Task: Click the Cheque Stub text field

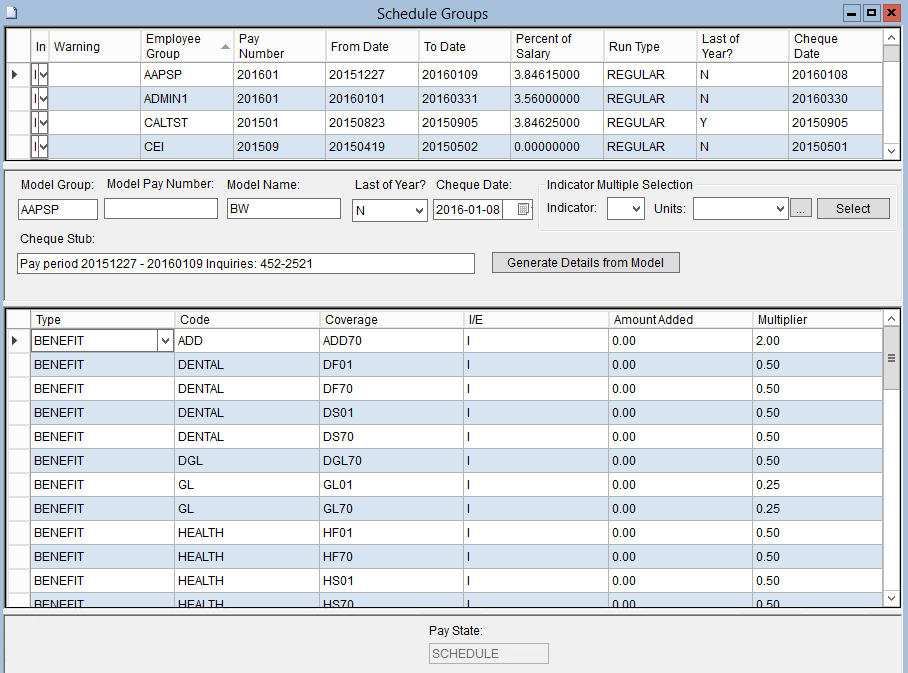Action: coord(246,263)
